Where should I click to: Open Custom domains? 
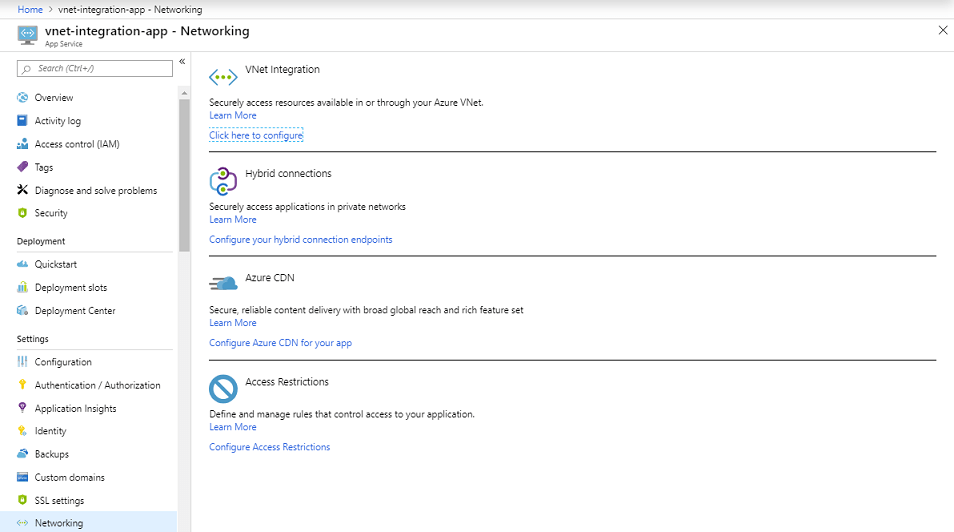click(x=69, y=477)
